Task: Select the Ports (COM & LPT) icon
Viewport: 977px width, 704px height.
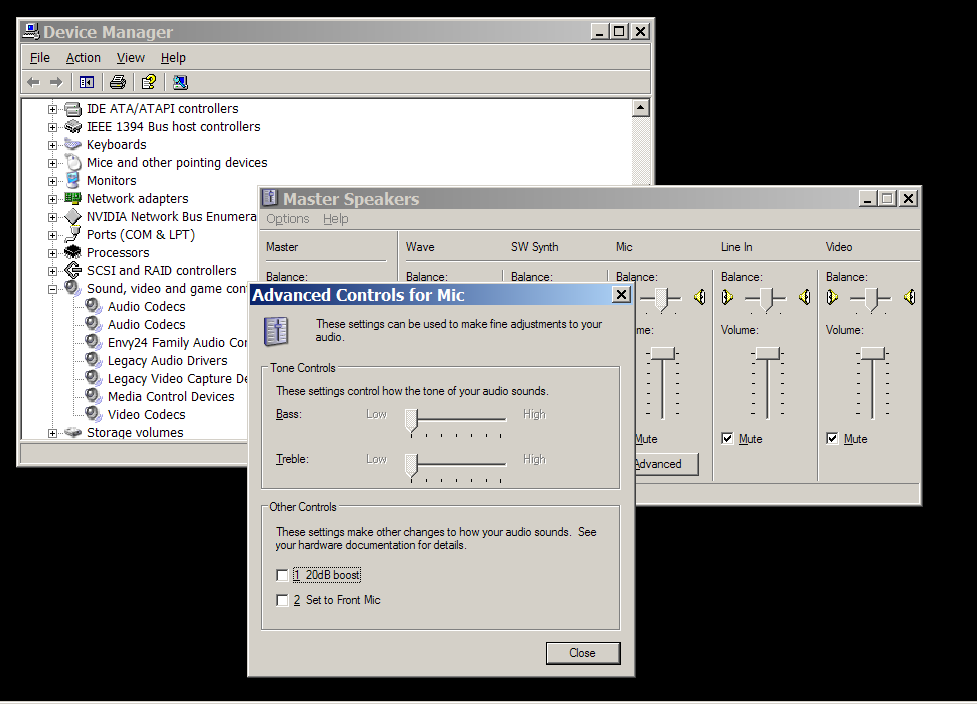Action: (74, 235)
